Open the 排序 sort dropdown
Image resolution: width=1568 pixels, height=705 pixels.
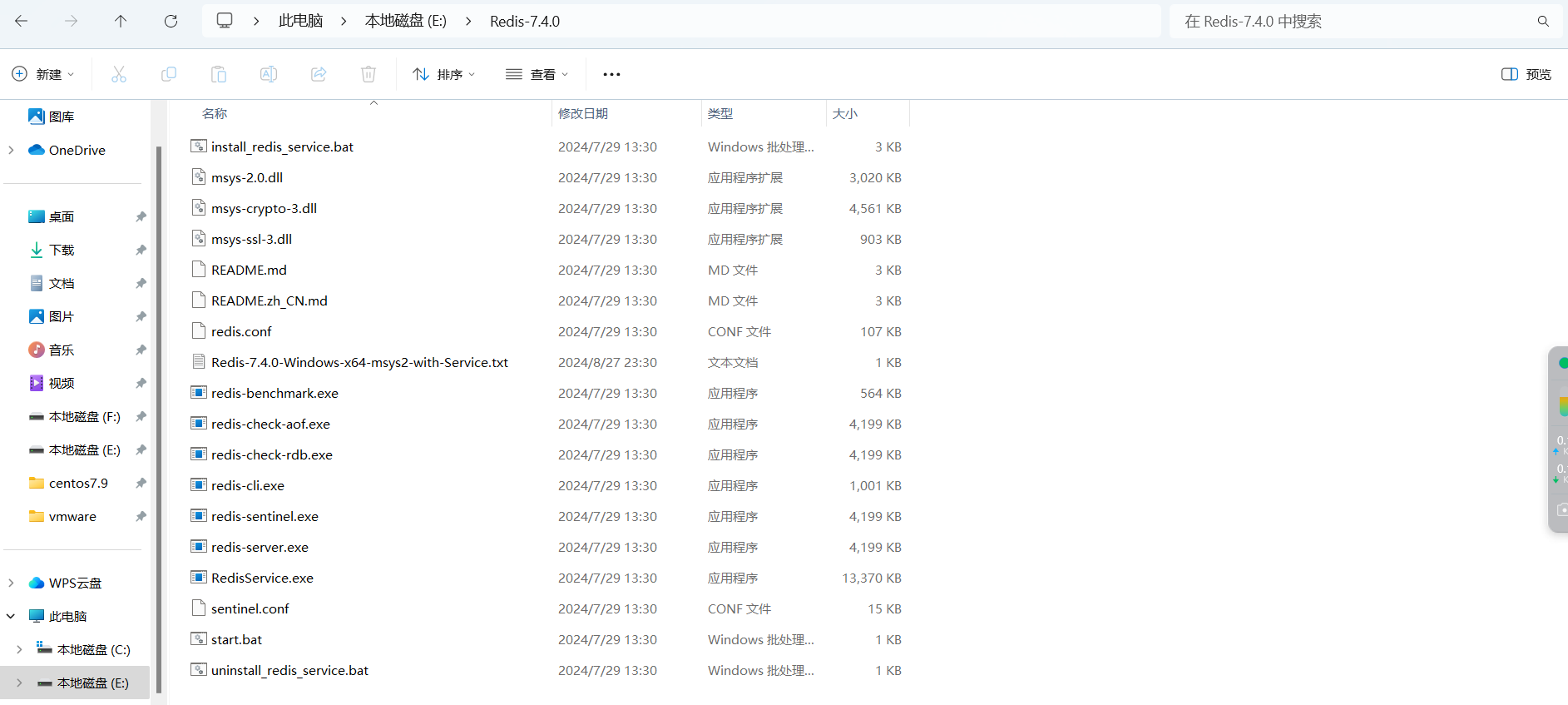coord(444,74)
